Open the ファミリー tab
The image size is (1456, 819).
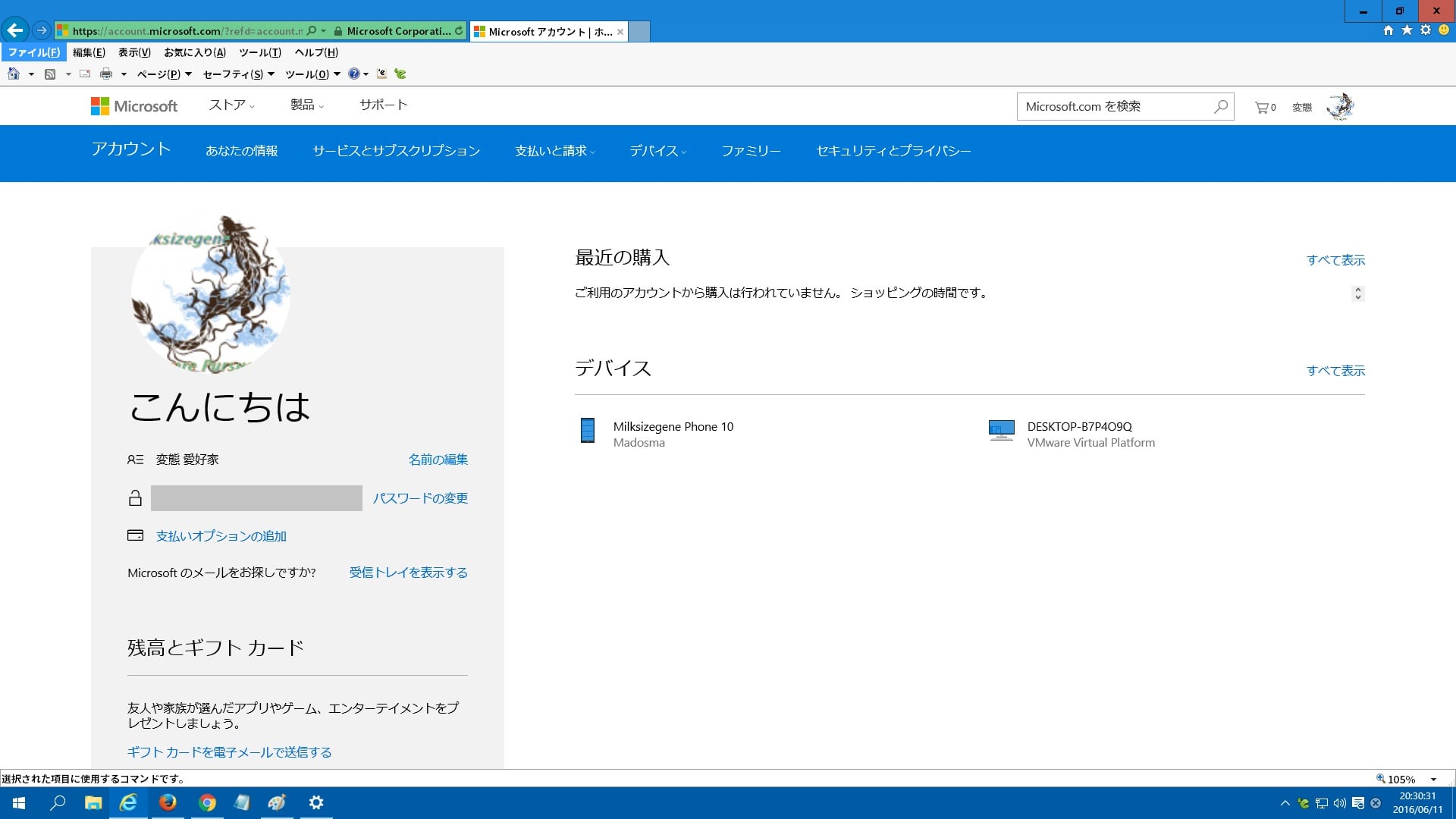coord(751,151)
